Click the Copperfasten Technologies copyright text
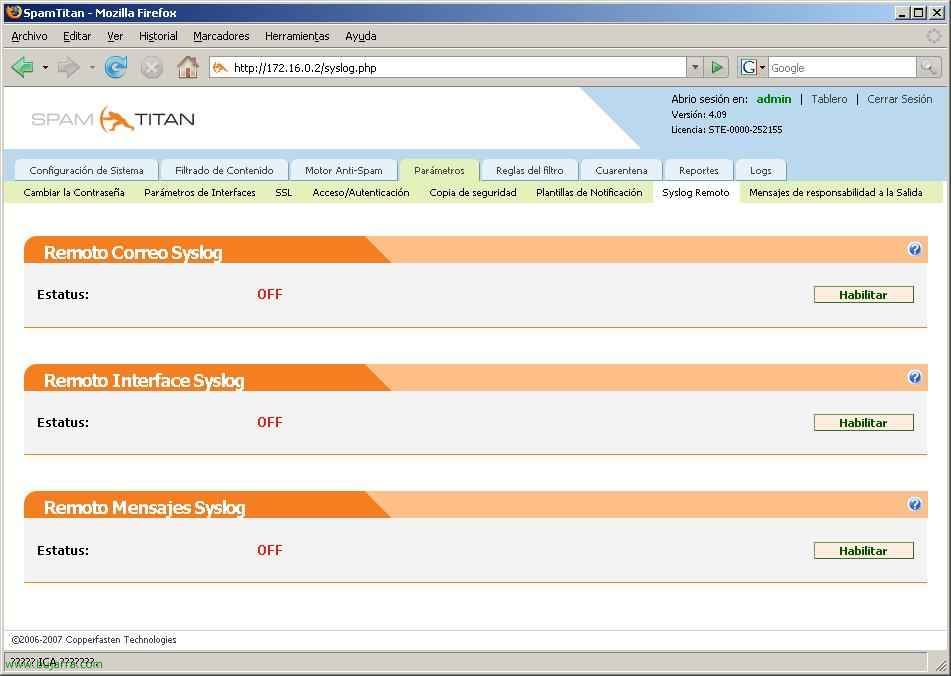The image size is (951, 676). (94, 640)
